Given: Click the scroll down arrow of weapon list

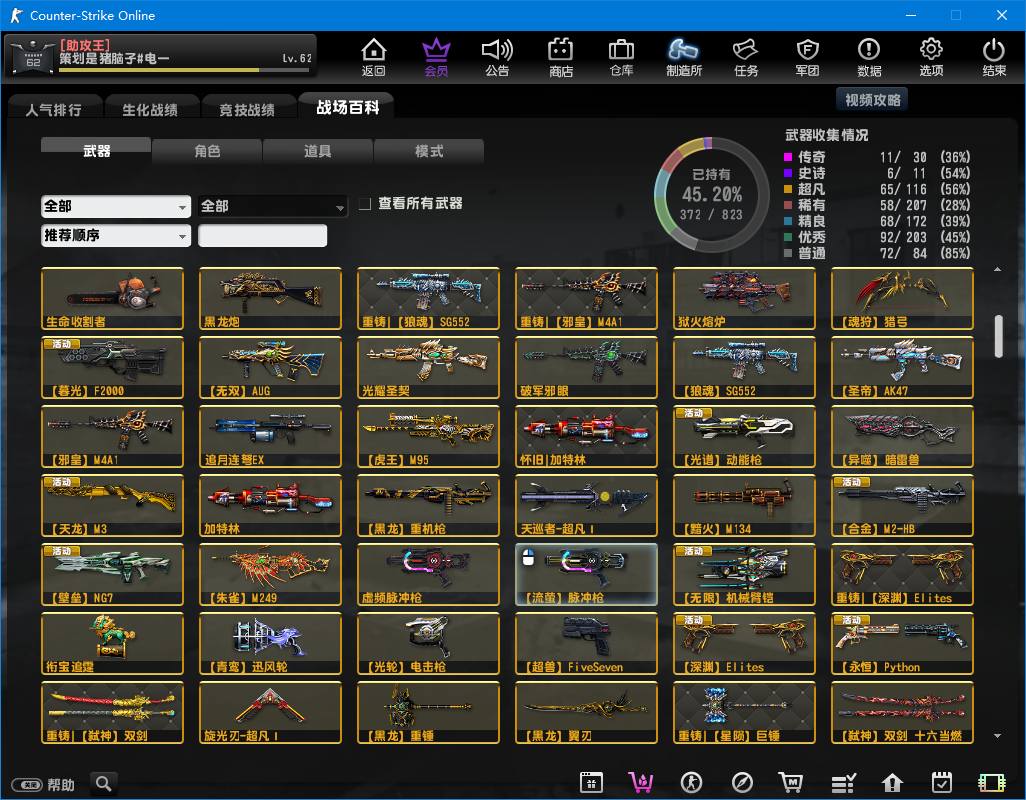Looking at the screenshot, I should (997, 736).
